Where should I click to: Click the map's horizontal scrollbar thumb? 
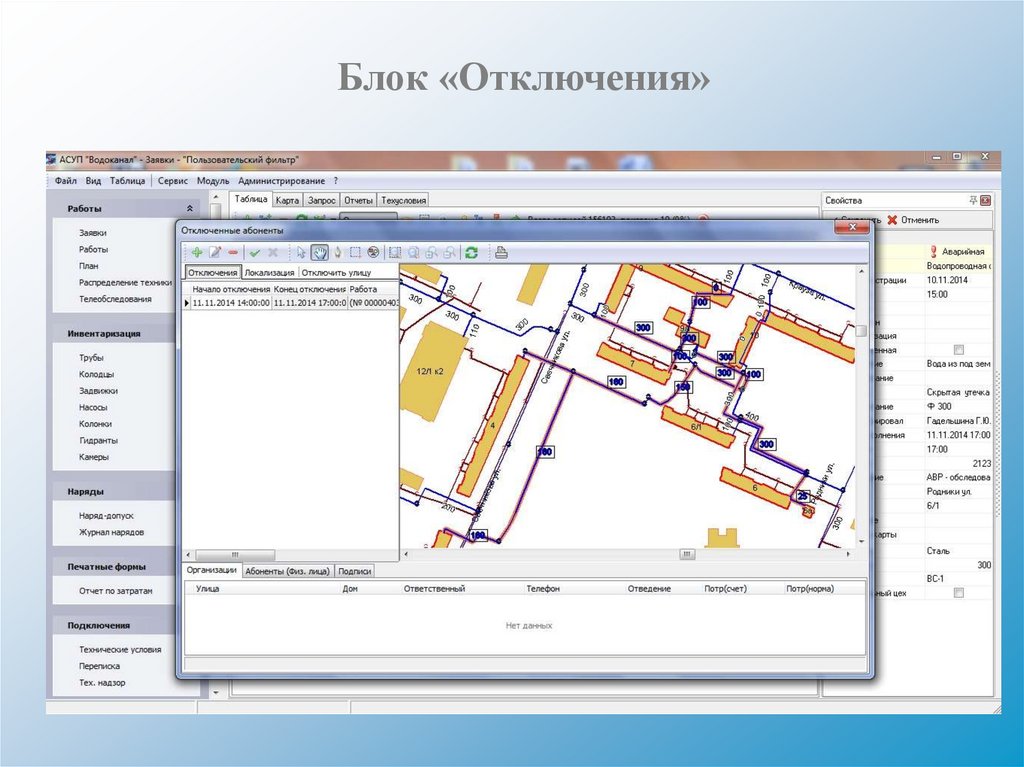[687, 554]
